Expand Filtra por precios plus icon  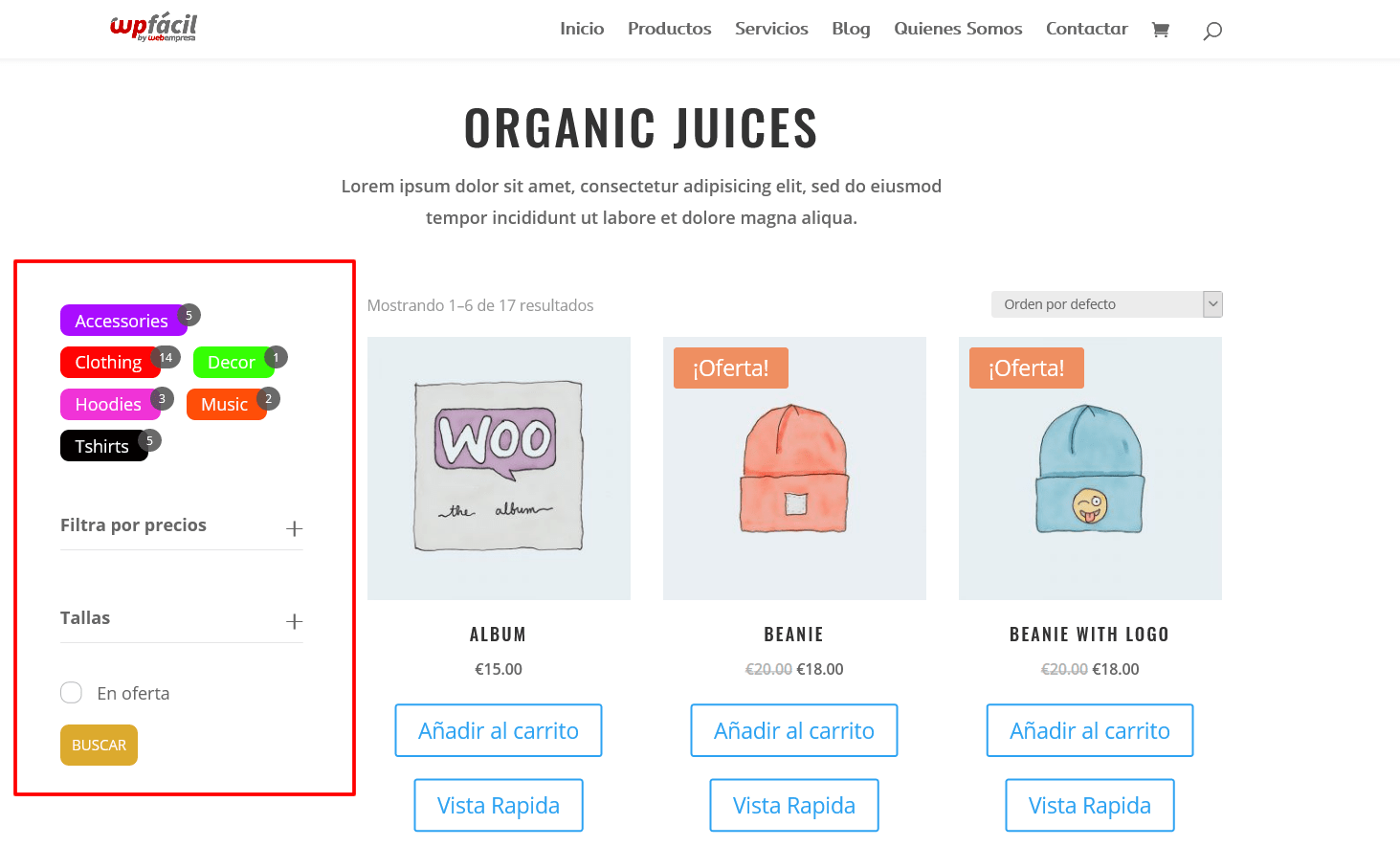coord(295,528)
